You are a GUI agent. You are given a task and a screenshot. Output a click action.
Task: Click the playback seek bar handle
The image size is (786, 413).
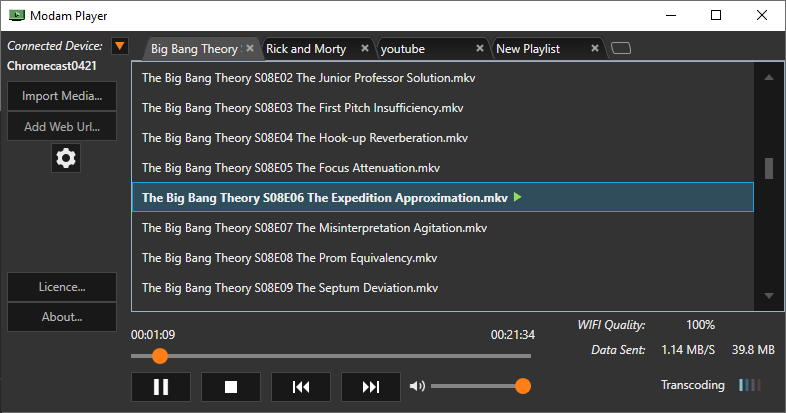click(159, 356)
